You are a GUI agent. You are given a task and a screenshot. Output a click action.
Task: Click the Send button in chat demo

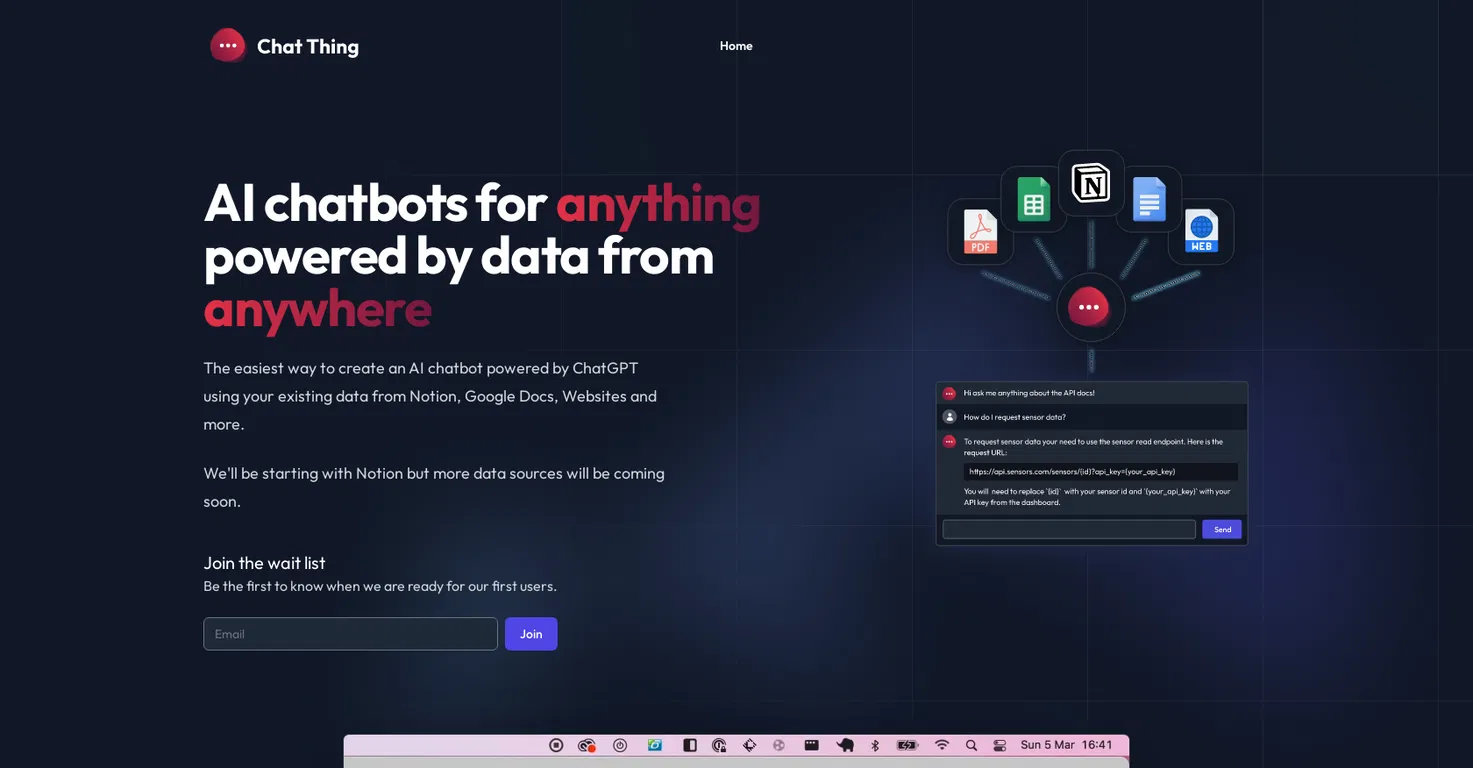tap(1222, 529)
